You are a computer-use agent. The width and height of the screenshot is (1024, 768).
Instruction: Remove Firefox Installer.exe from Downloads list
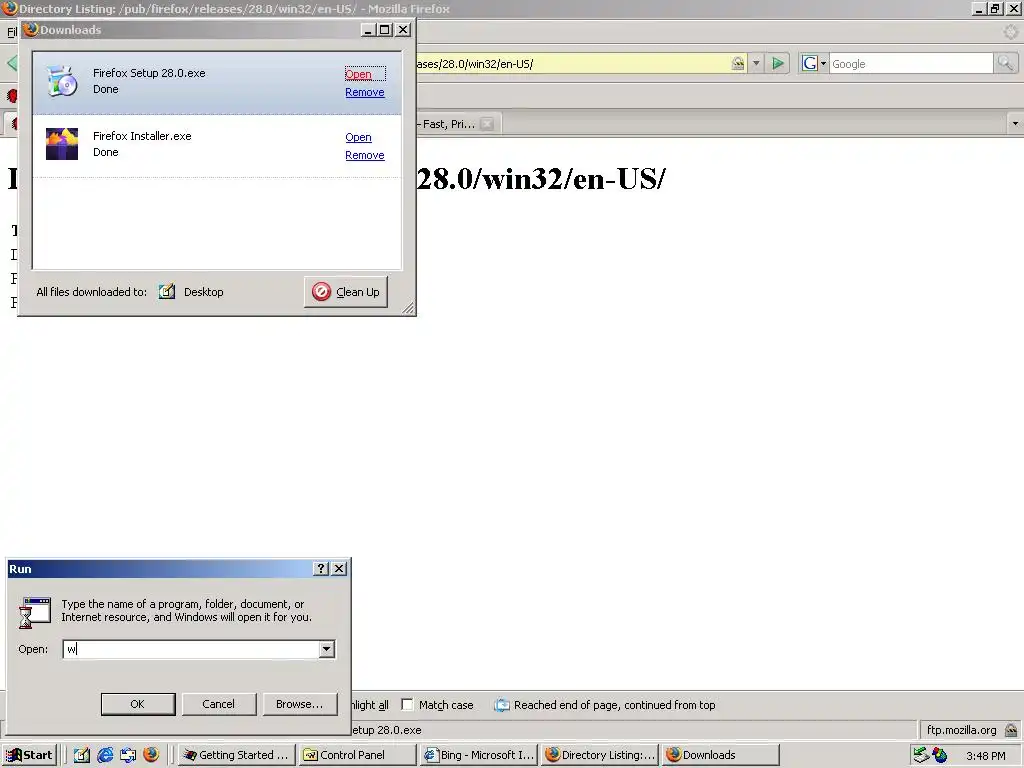click(364, 155)
